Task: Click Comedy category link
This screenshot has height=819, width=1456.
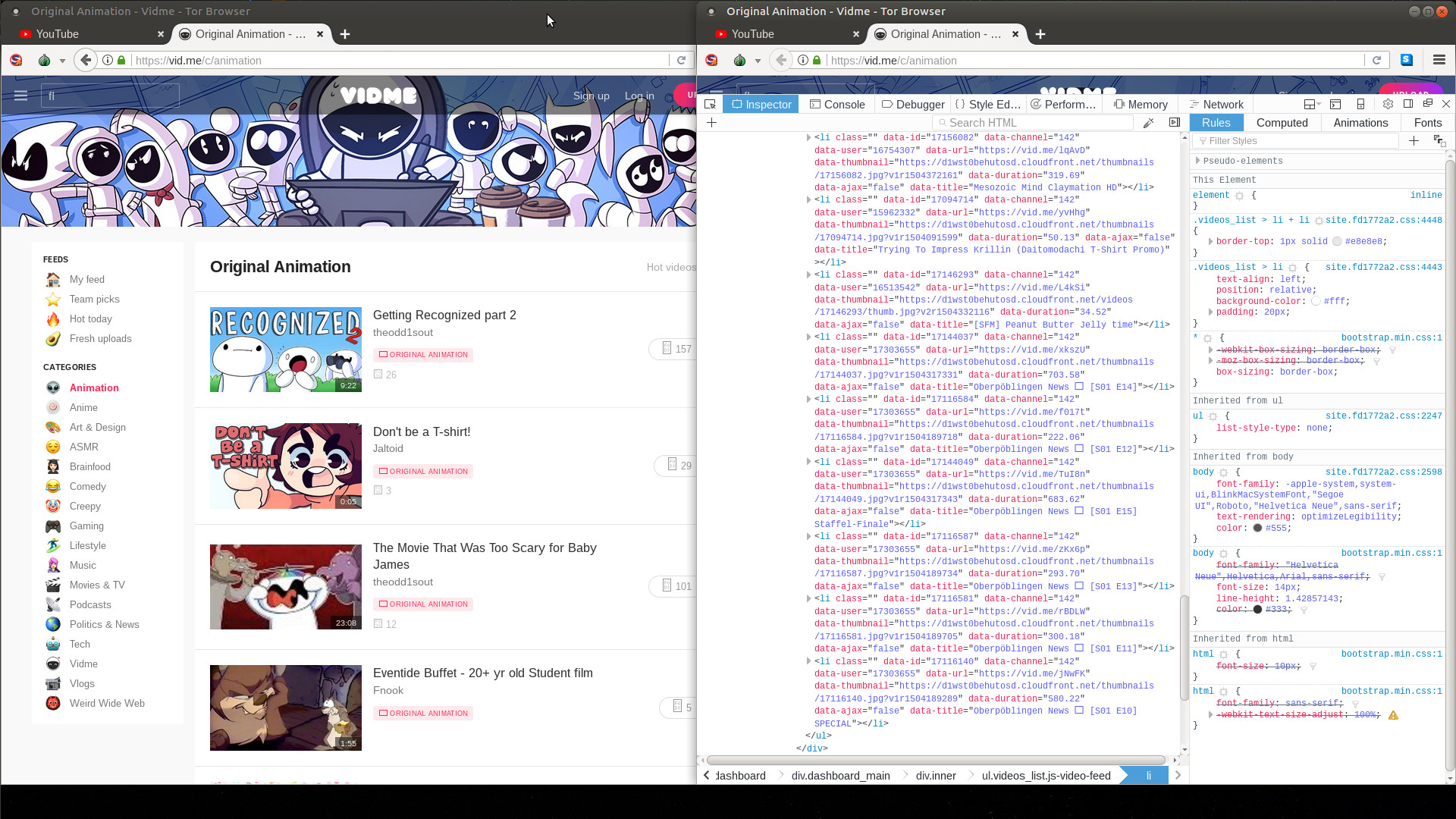Action: (x=88, y=487)
